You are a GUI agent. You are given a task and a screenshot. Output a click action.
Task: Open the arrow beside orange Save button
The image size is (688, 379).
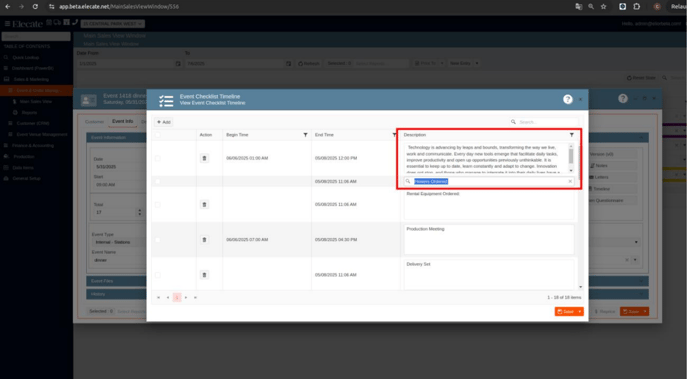580,311
